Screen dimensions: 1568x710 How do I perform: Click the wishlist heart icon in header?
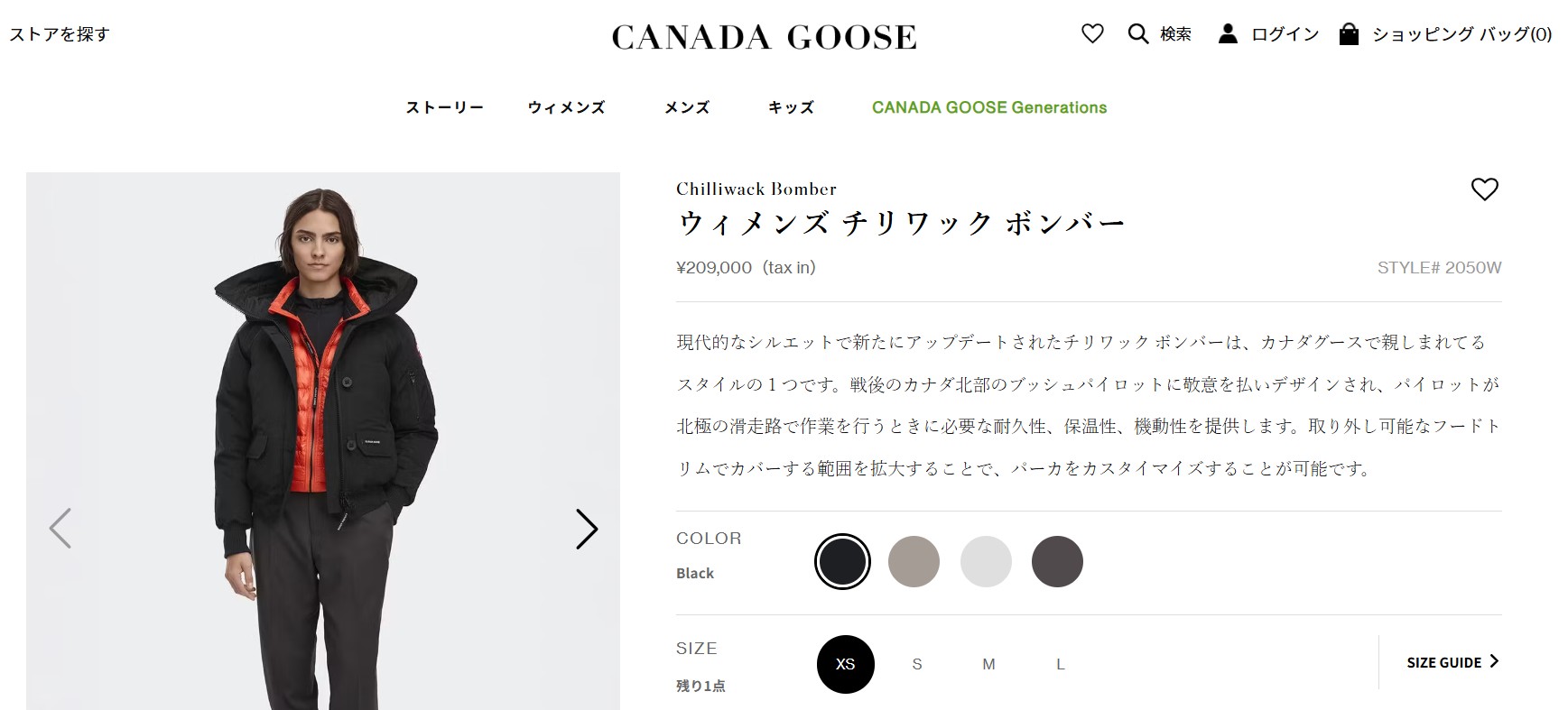pos(1092,34)
